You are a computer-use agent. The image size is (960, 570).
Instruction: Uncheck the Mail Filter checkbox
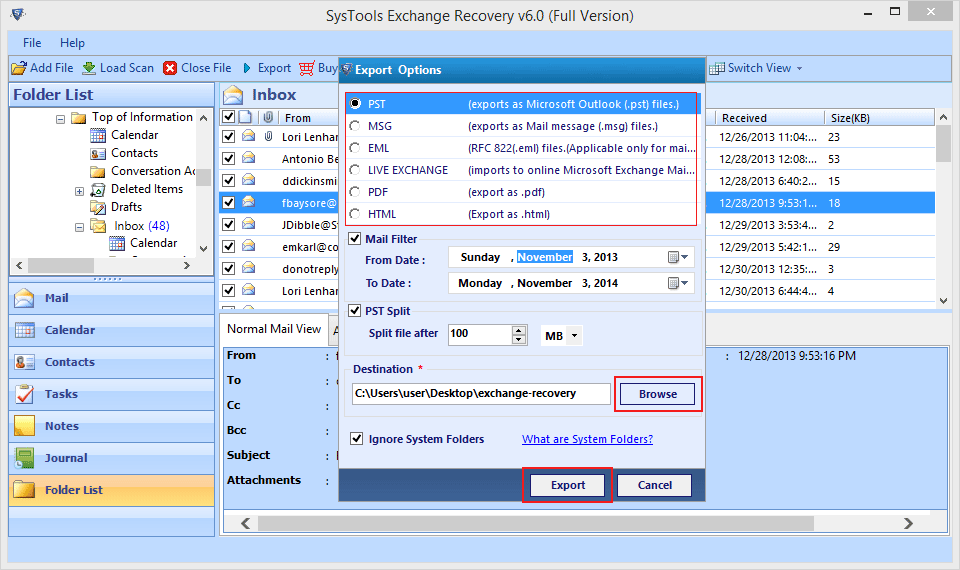click(356, 239)
